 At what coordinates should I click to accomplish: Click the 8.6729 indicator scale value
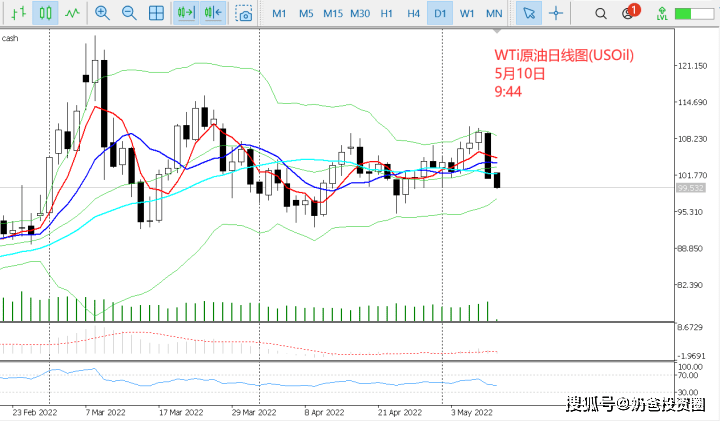click(x=690, y=327)
